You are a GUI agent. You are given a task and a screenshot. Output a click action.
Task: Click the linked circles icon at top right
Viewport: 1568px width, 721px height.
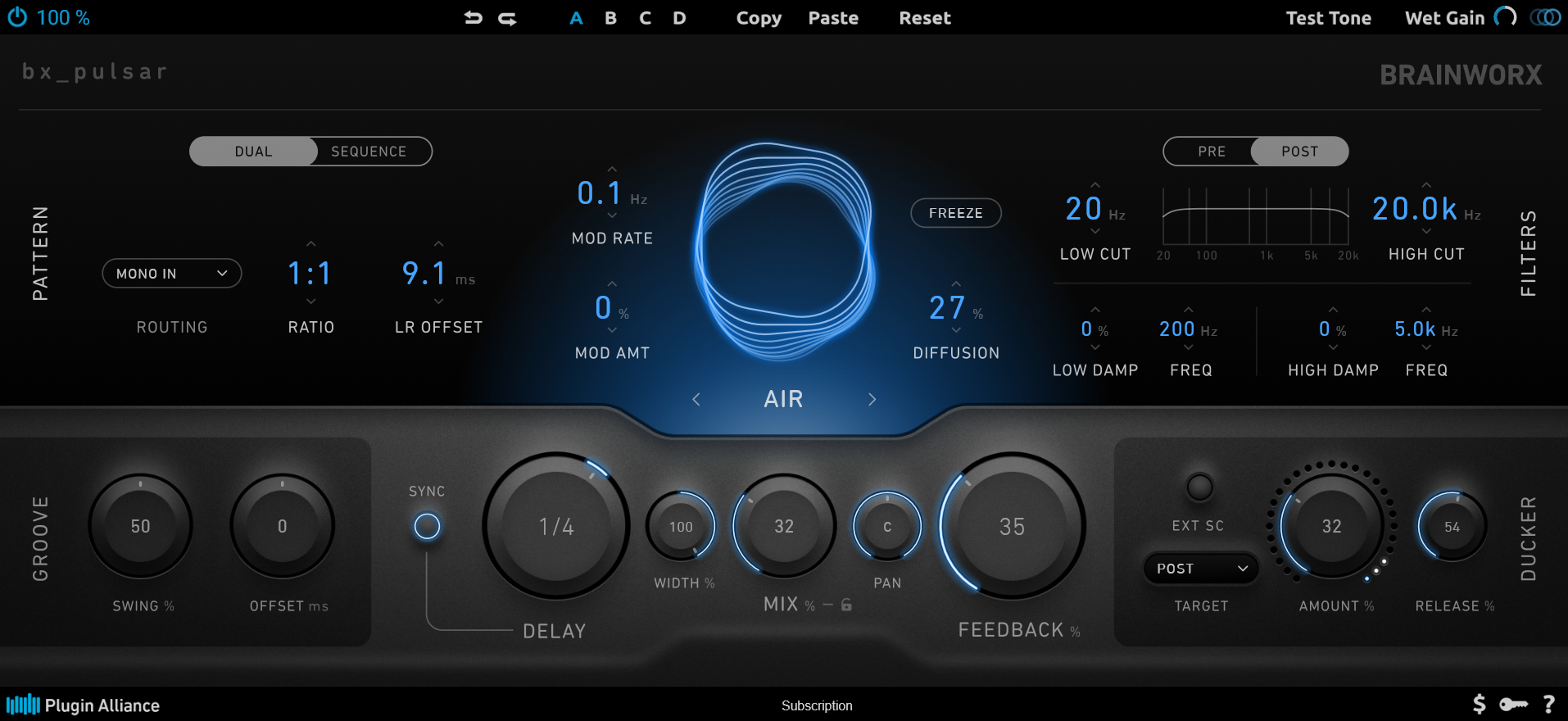(x=1546, y=17)
